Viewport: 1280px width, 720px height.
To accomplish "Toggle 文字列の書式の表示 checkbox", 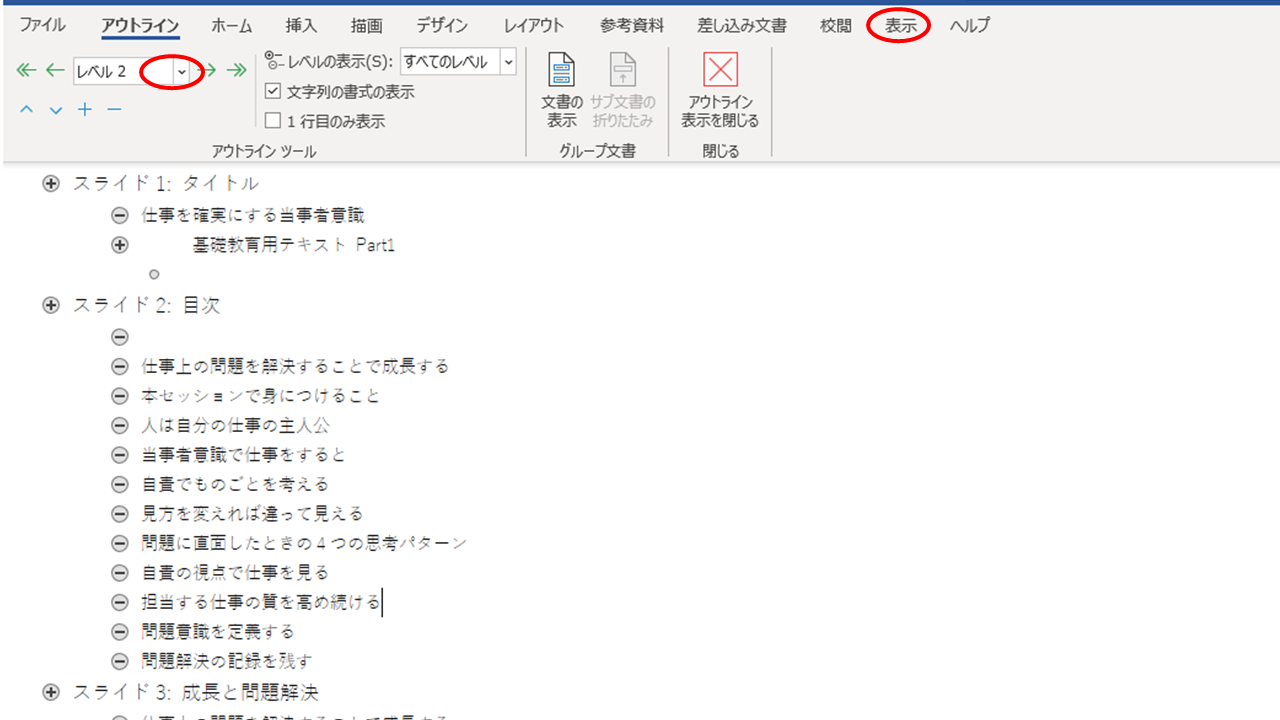I will pyautogui.click(x=273, y=92).
